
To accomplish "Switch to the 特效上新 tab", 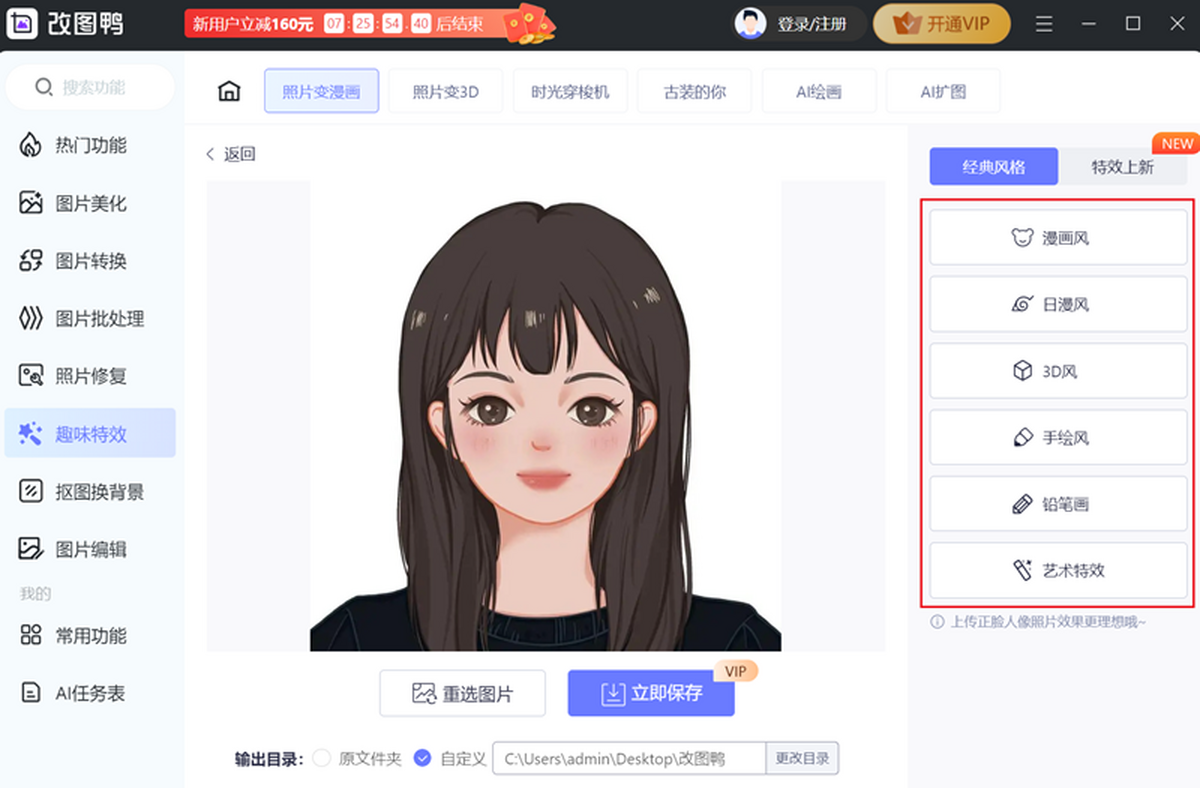I will 1123,166.
